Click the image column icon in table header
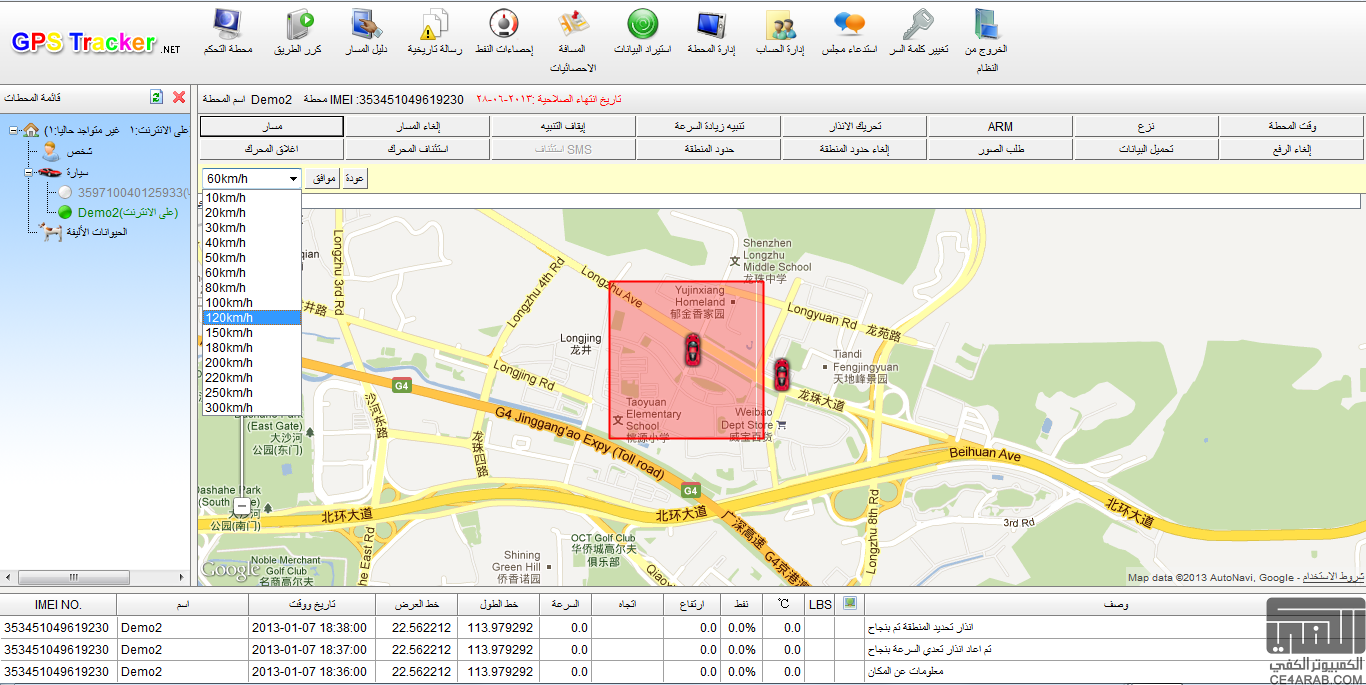1366x685 pixels. 850,603
